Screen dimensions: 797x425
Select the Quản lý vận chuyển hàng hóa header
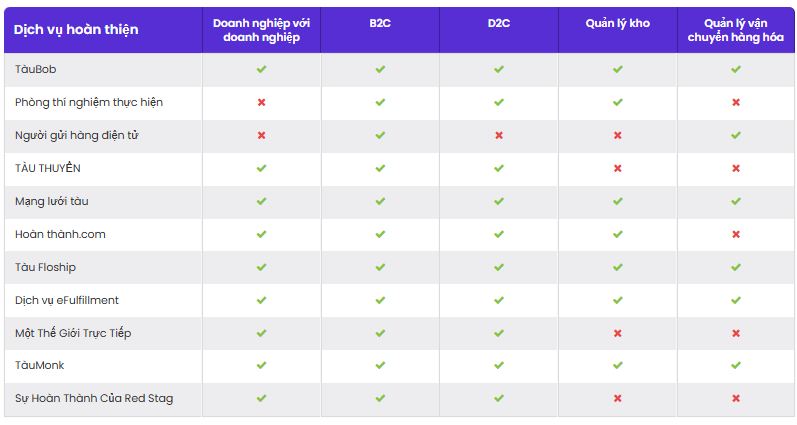pos(735,30)
